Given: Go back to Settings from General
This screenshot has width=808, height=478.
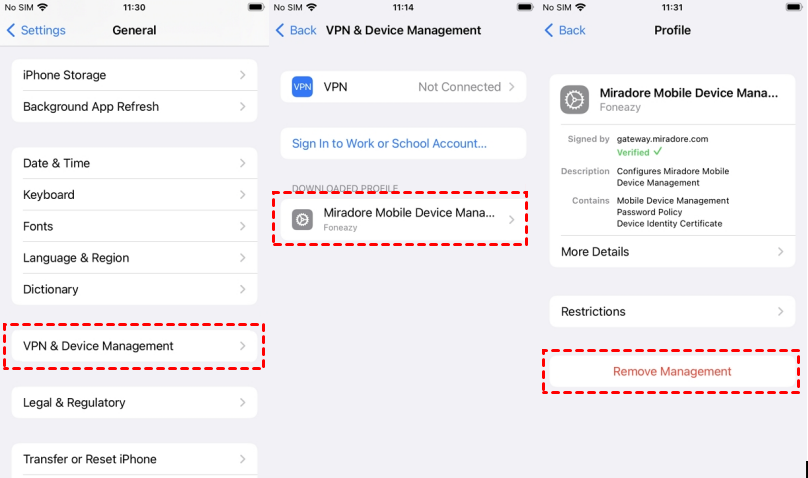Looking at the screenshot, I should coord(36,30).
